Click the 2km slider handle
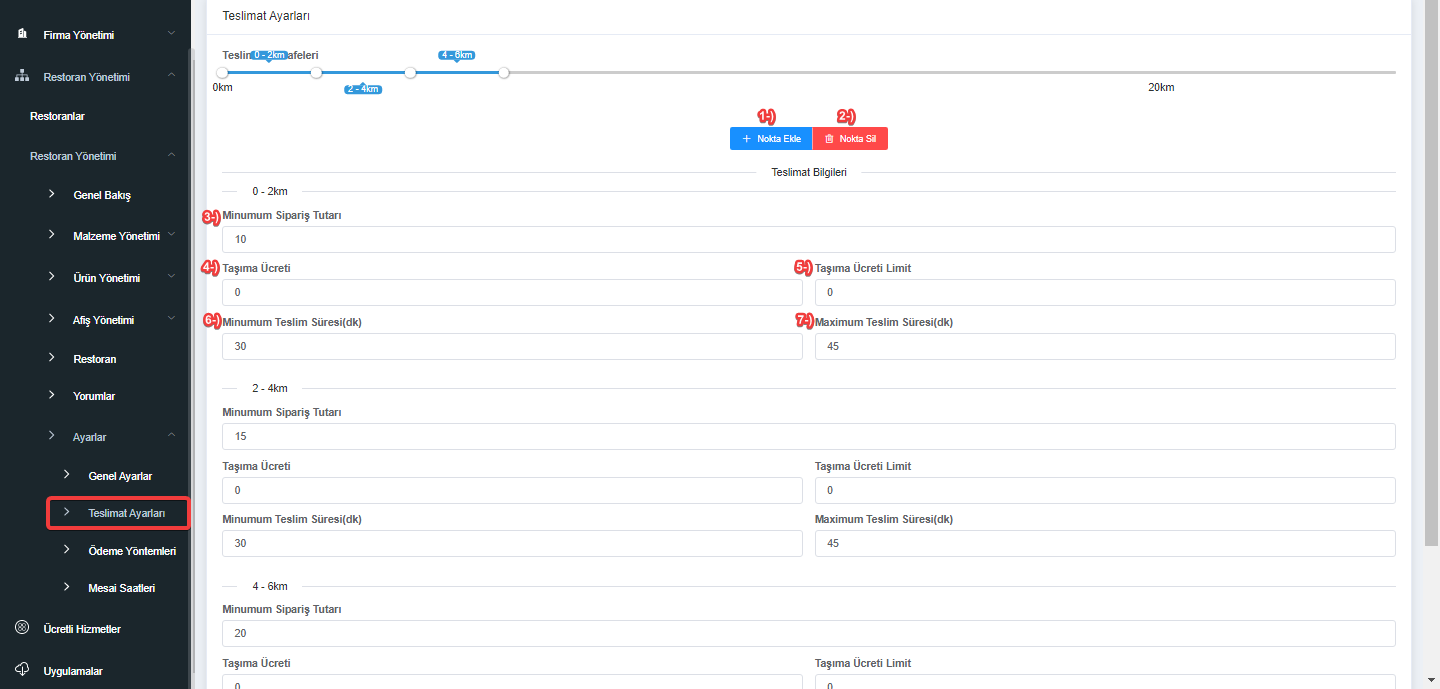This screenshot has height=689, width=1440. point(316,72)
